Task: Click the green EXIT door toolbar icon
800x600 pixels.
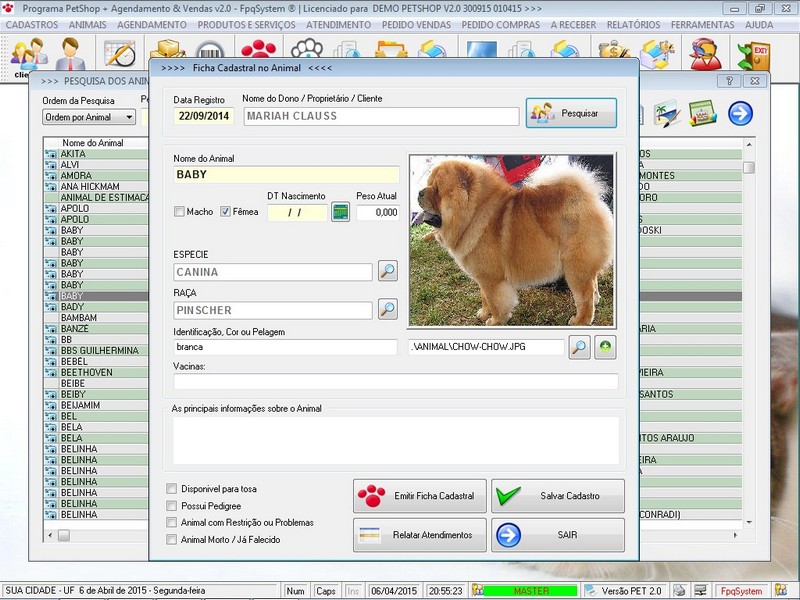Action: [x=753, y=54]
